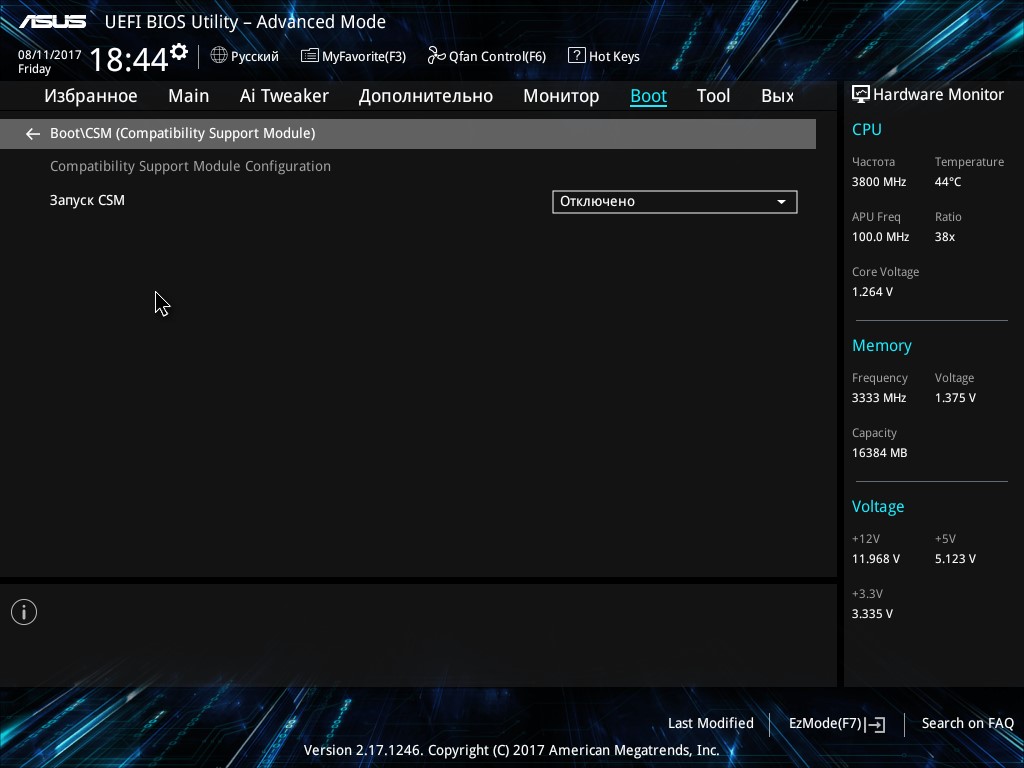Viewport: 1024px width, 768px height.
Task: Click the Memory section heading
Action: (x=882, y=345)
